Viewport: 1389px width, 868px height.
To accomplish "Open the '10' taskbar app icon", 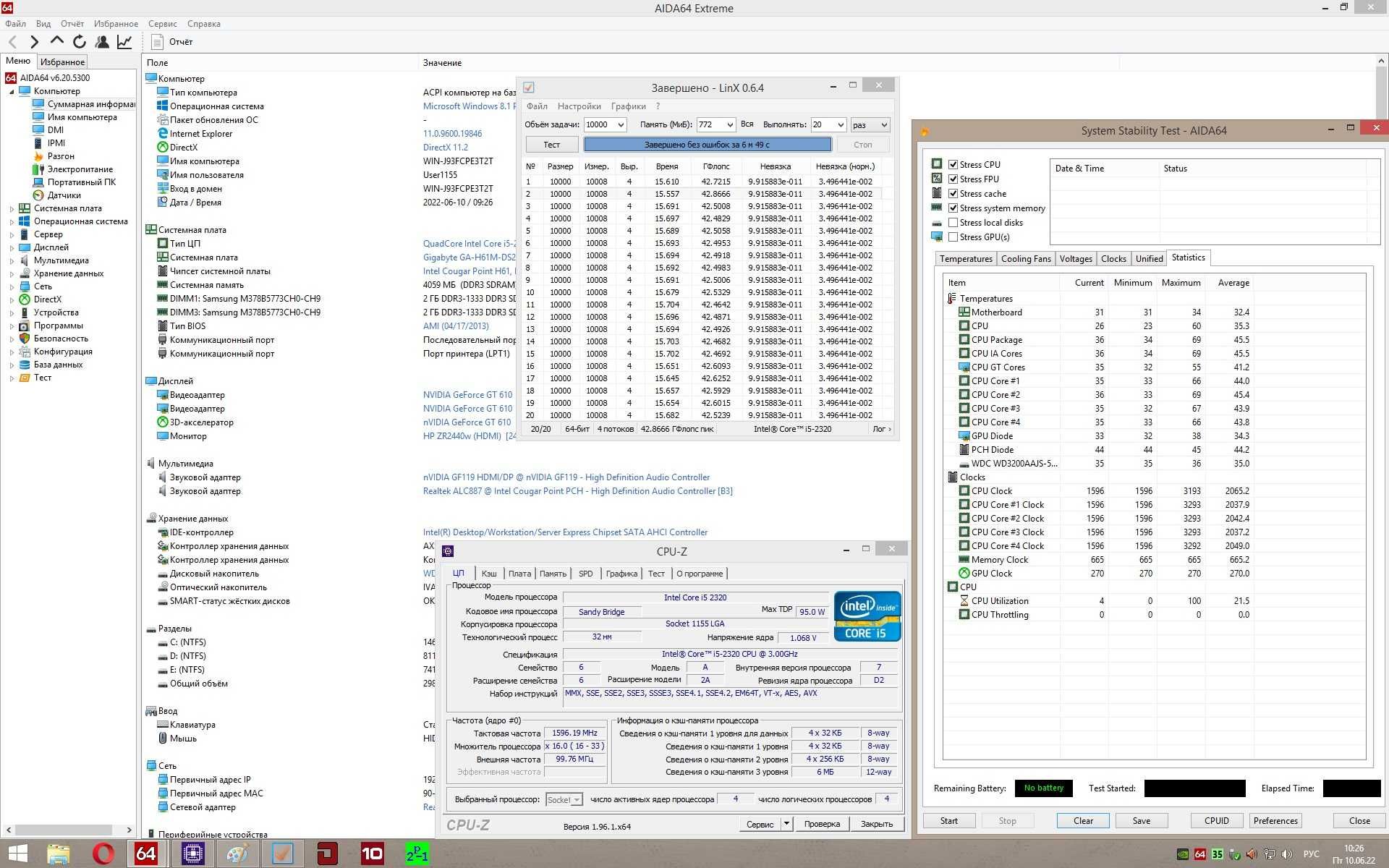I will [372, 854].
